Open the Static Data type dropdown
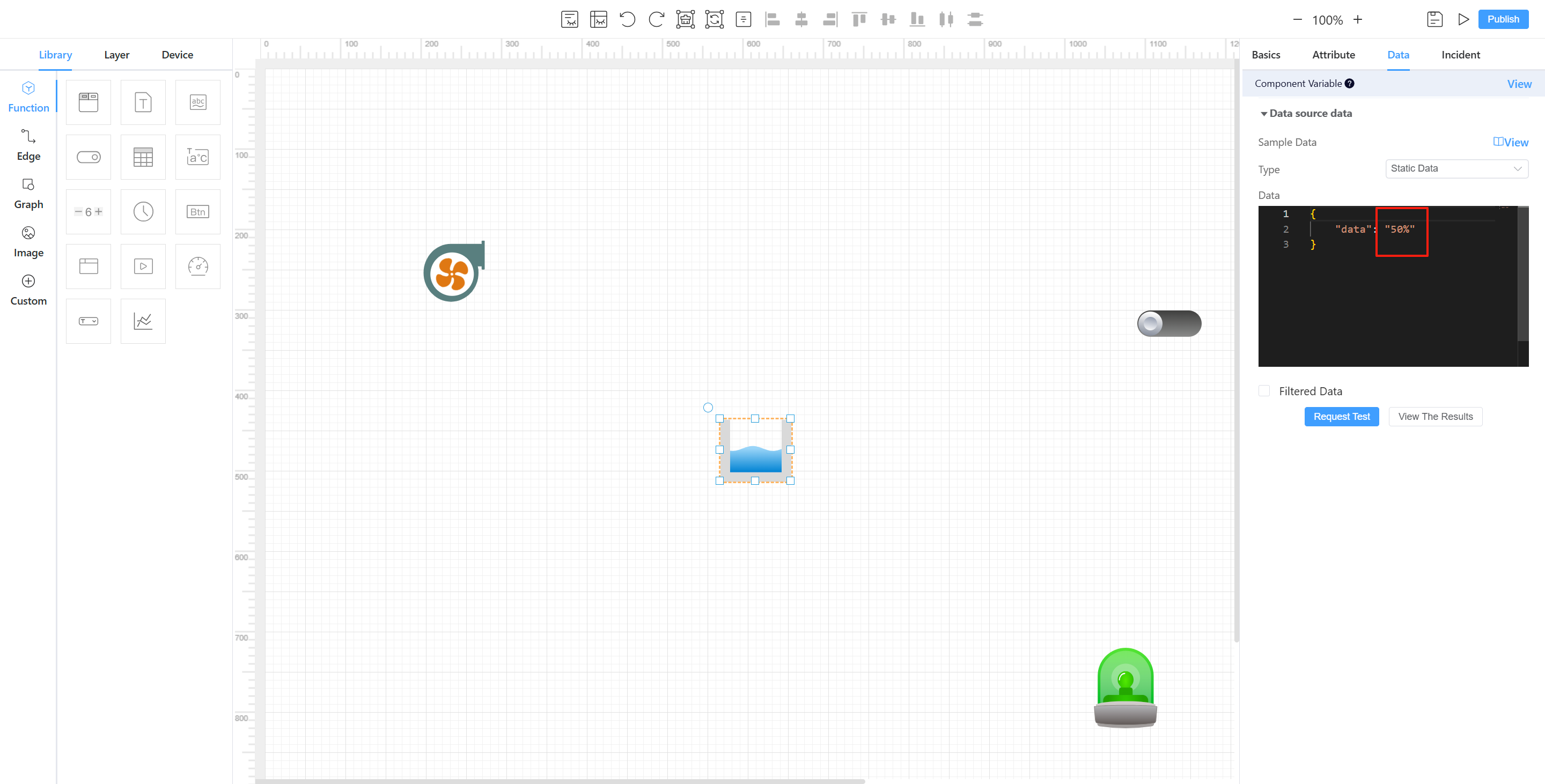Viewport: 1545px width, 784px height. 1456,168
